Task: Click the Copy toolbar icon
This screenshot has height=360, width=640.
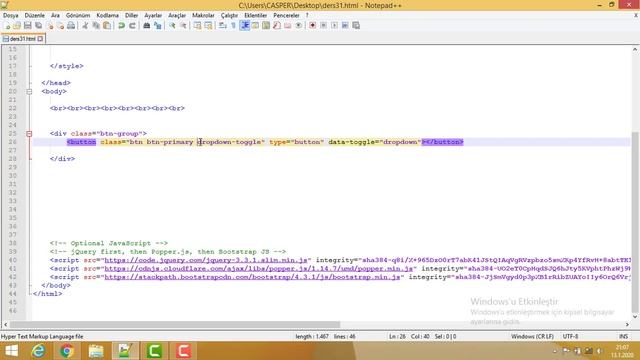Action: coord(96,26)
